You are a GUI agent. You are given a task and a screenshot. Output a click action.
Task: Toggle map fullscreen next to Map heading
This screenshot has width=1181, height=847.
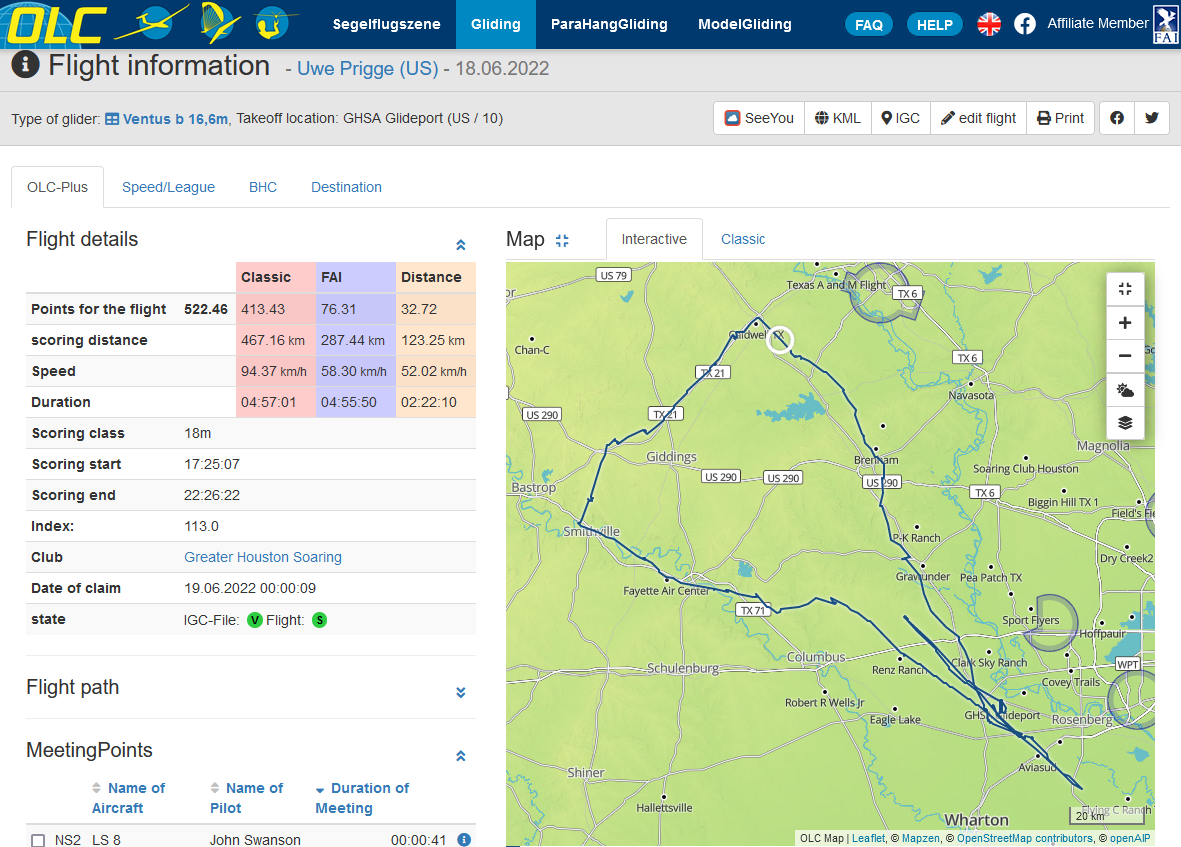click(x=562, y=240)
